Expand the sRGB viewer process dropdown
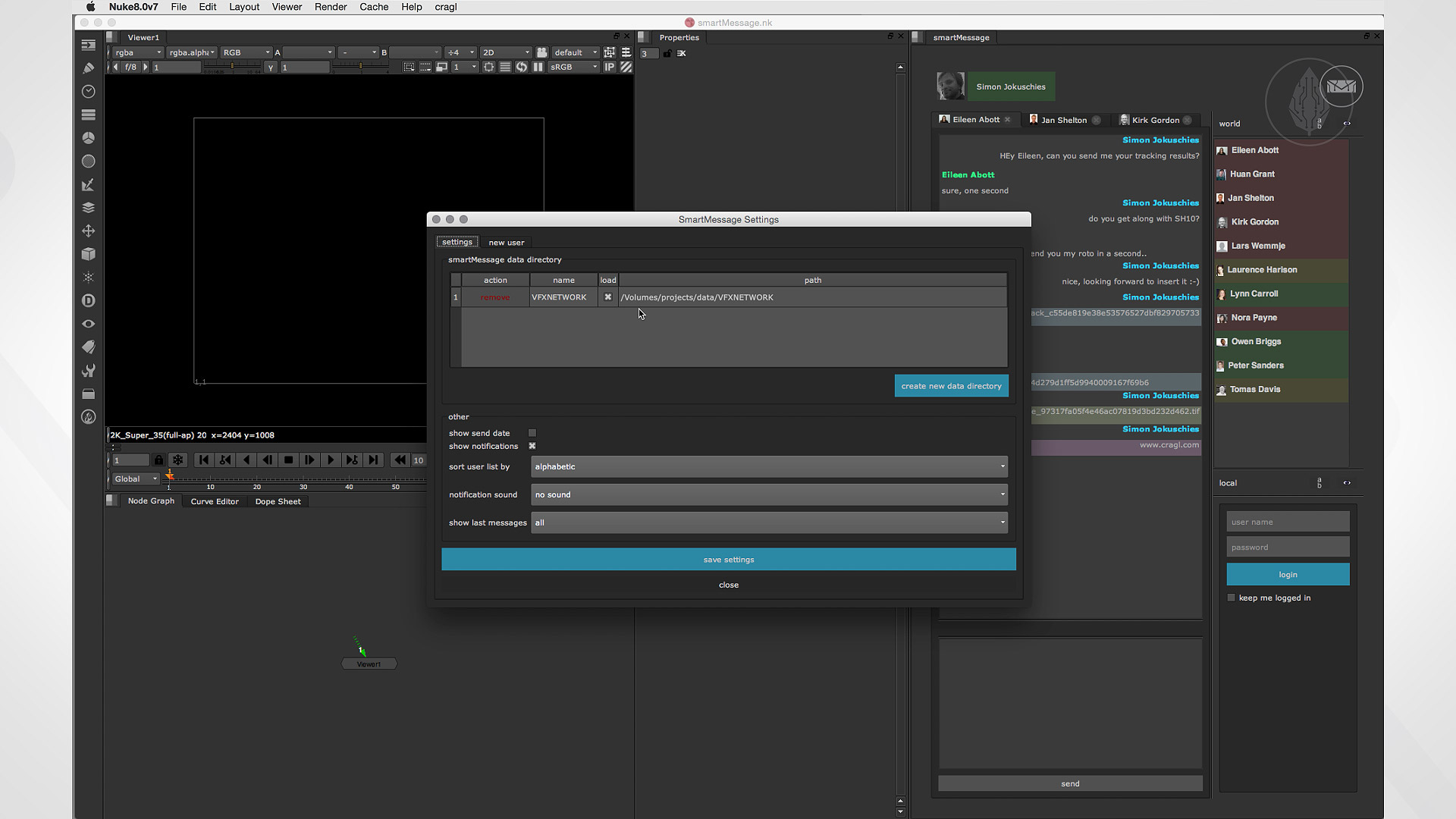Screen dimensions: 1456x819 (x=573, y=67)
